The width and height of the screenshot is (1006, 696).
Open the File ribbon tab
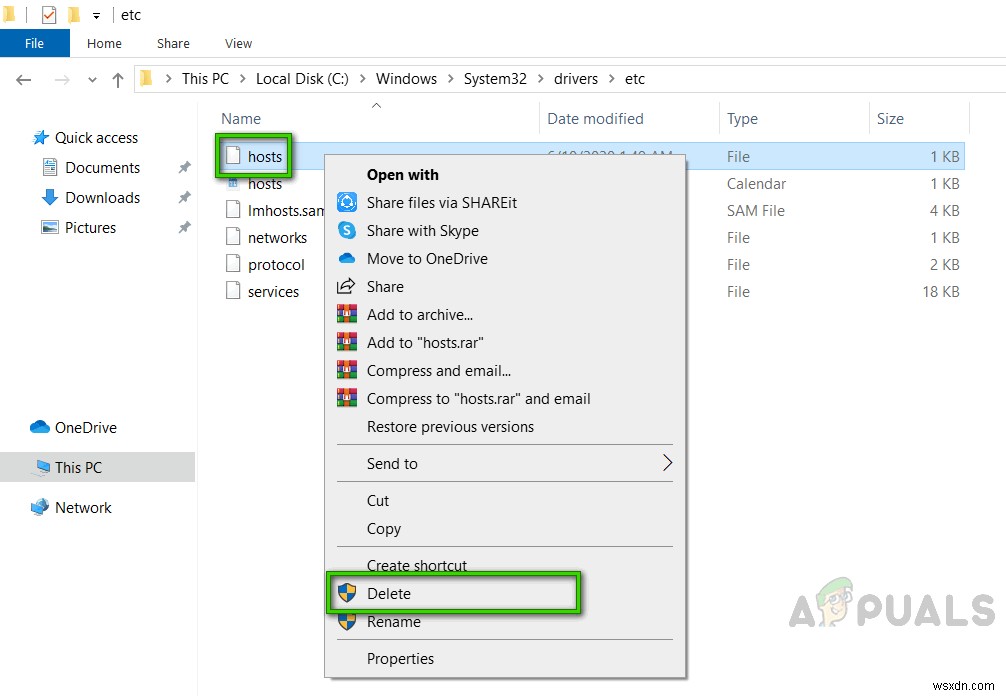click(x=35, y=44)
